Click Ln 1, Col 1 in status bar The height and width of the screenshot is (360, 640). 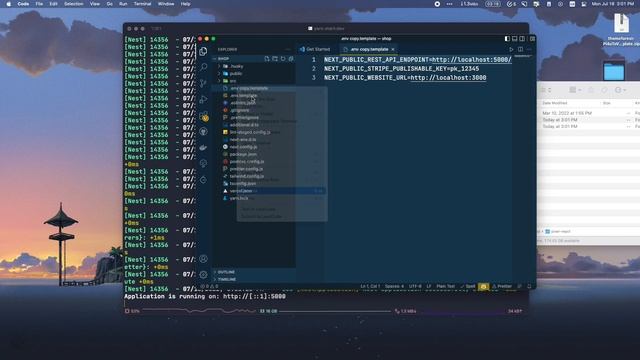click(370, 287)
